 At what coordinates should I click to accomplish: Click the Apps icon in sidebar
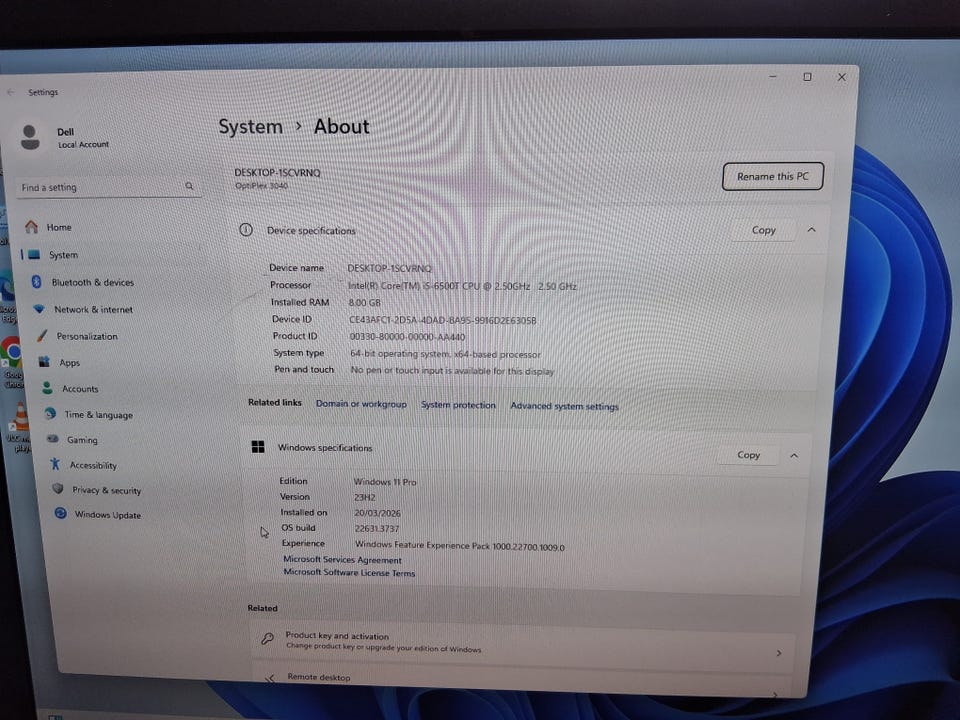pos(44,362)
